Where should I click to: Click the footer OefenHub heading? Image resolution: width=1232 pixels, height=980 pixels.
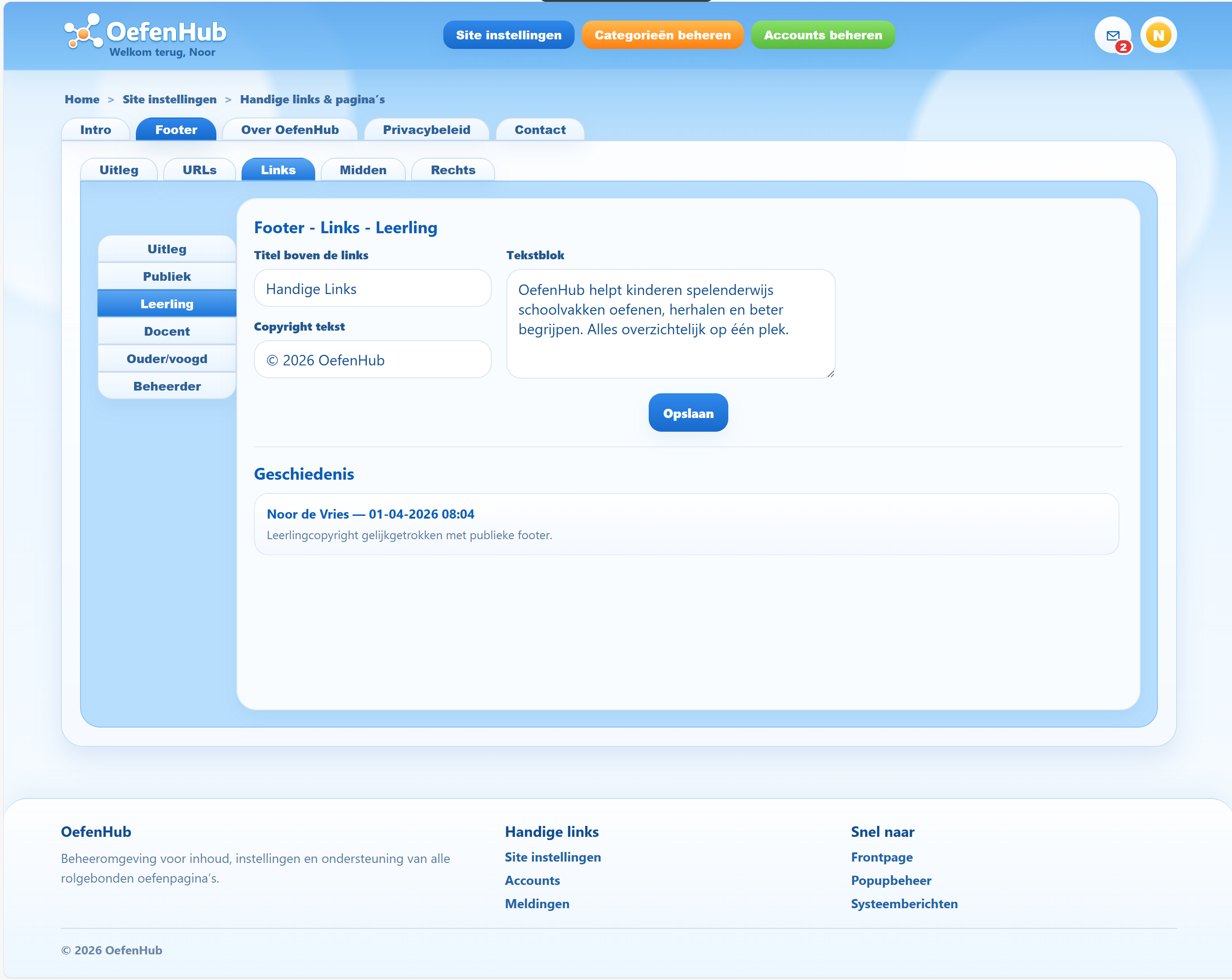(x=96, y=832)
